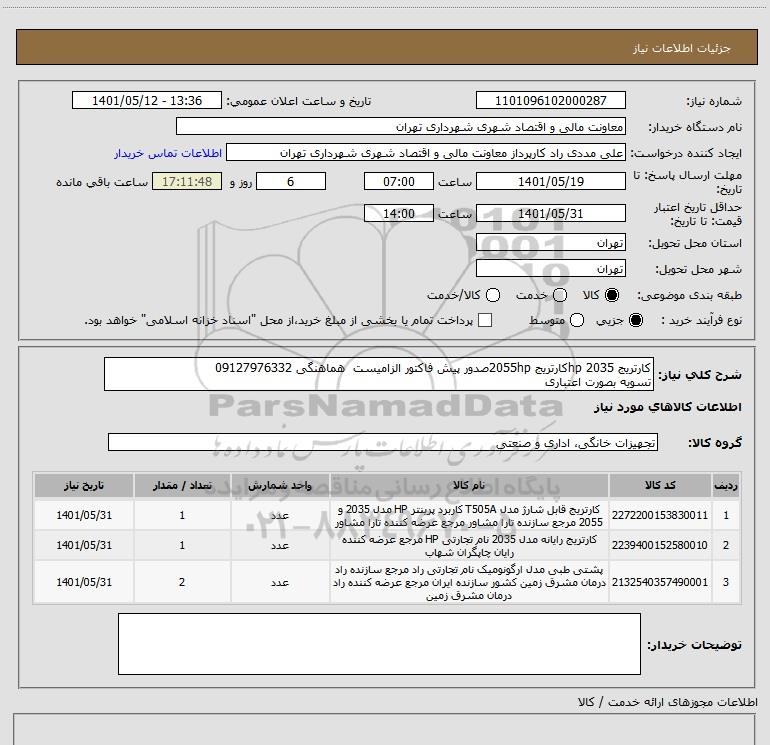Select the خدمت radio button
This screenshot has width=770, height=745.
pos(560,295)
